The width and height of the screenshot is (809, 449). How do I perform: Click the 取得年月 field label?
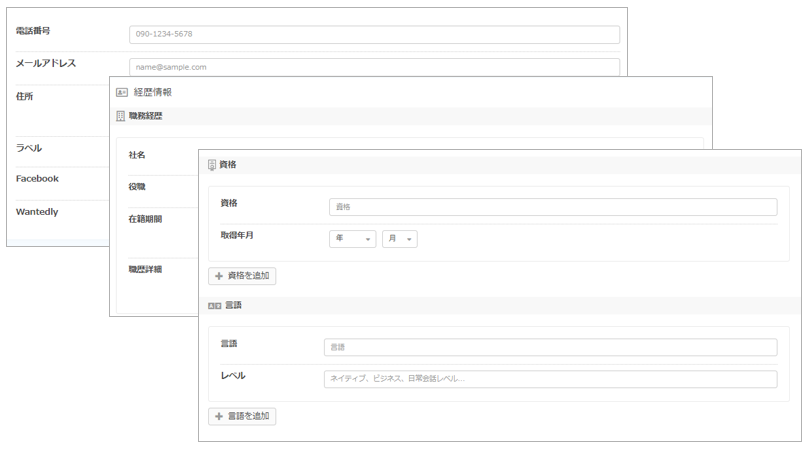[238, 235]
